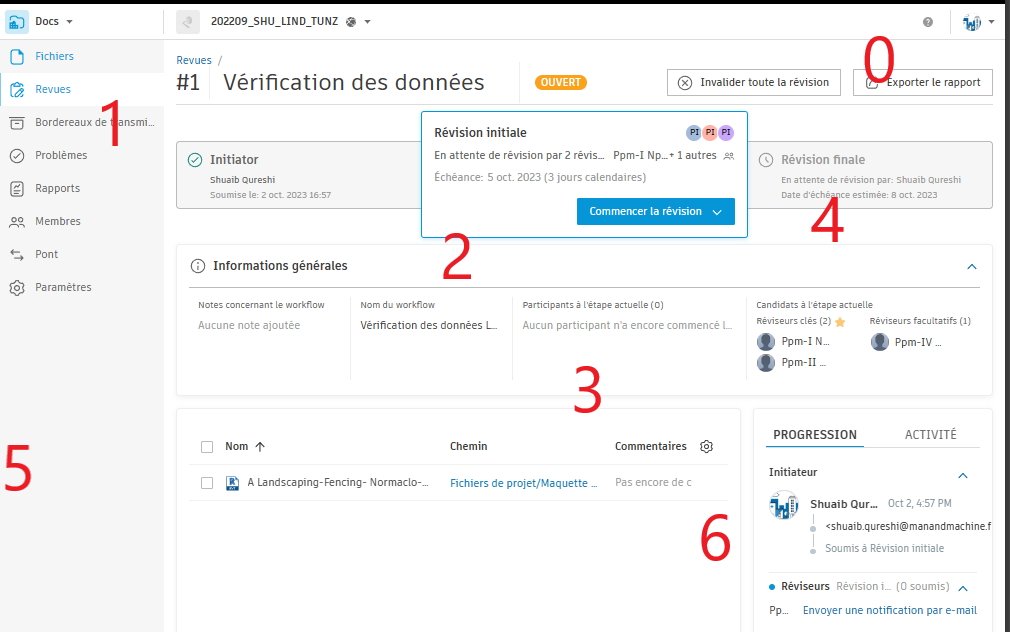Collapse the Informations générales panel

pos(971,266)
